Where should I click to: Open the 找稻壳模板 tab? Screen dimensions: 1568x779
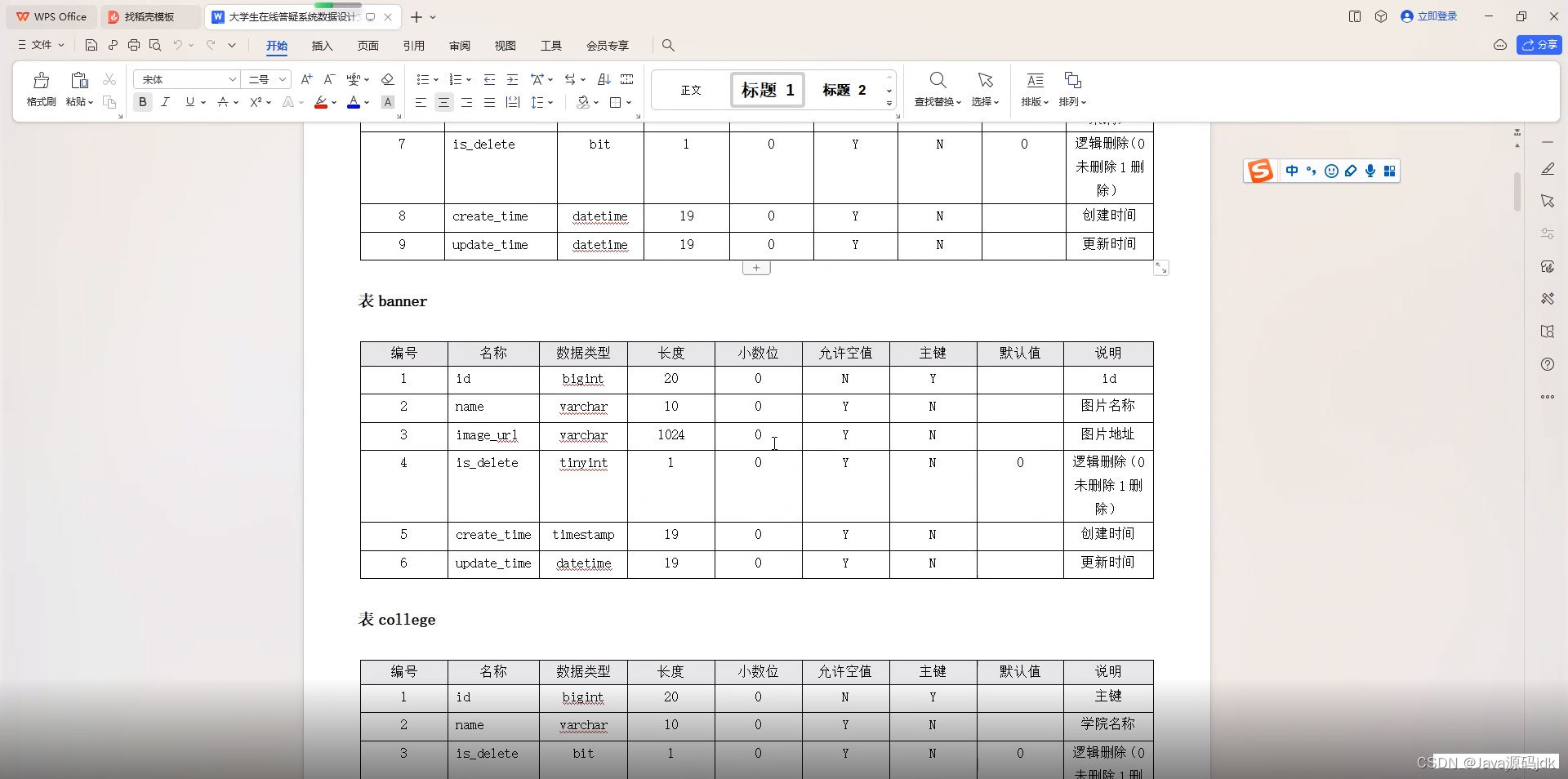tap(149, 16)
